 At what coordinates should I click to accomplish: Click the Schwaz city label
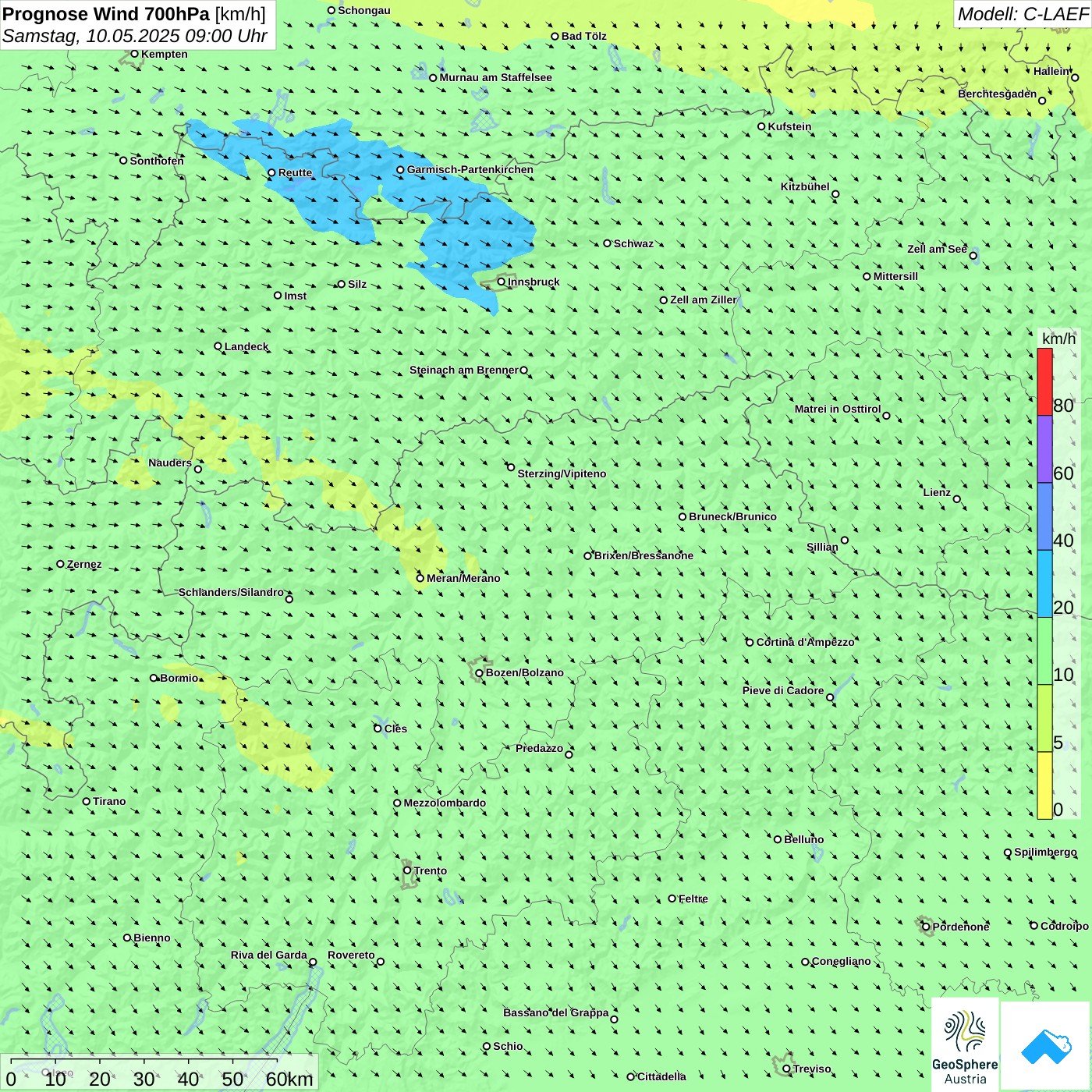pyautogui.click(x=633, y=243)
